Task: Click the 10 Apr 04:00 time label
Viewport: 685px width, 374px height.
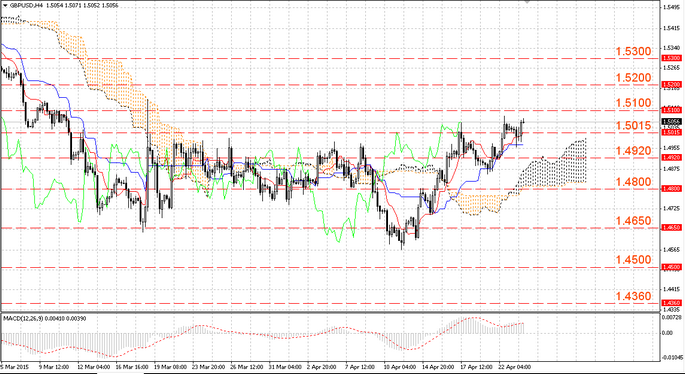Action: tap(400, 367)
